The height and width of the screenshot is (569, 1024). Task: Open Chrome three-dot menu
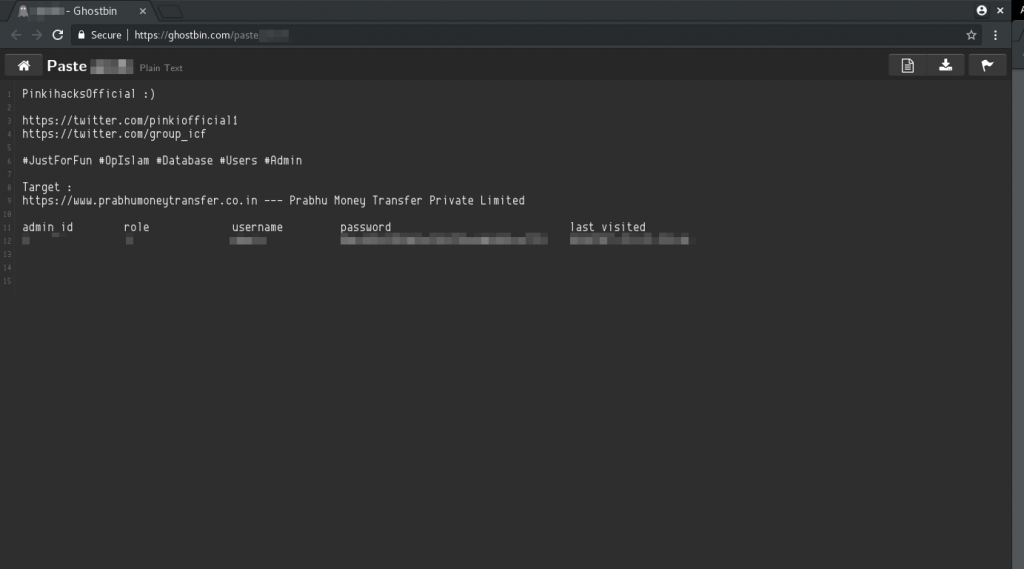click(995, 35)
